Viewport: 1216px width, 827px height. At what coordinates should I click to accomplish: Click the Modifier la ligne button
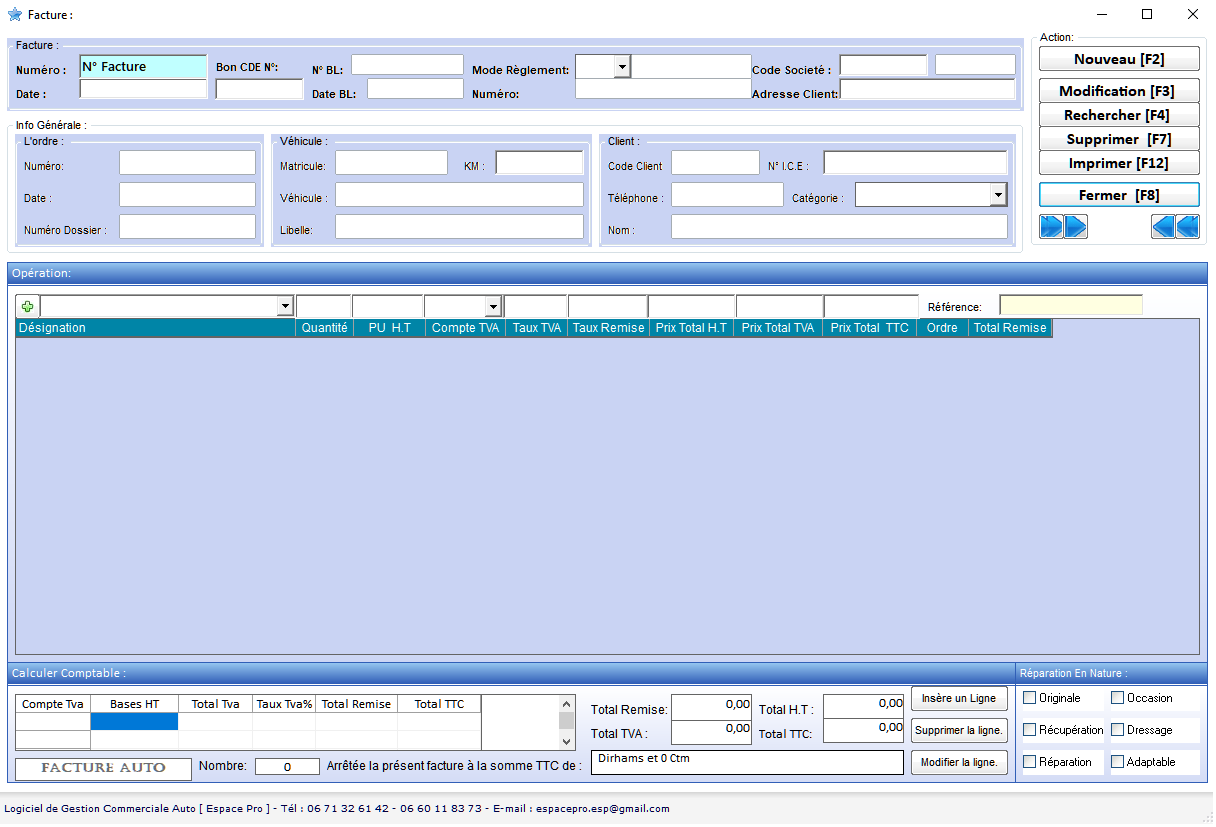959,763
